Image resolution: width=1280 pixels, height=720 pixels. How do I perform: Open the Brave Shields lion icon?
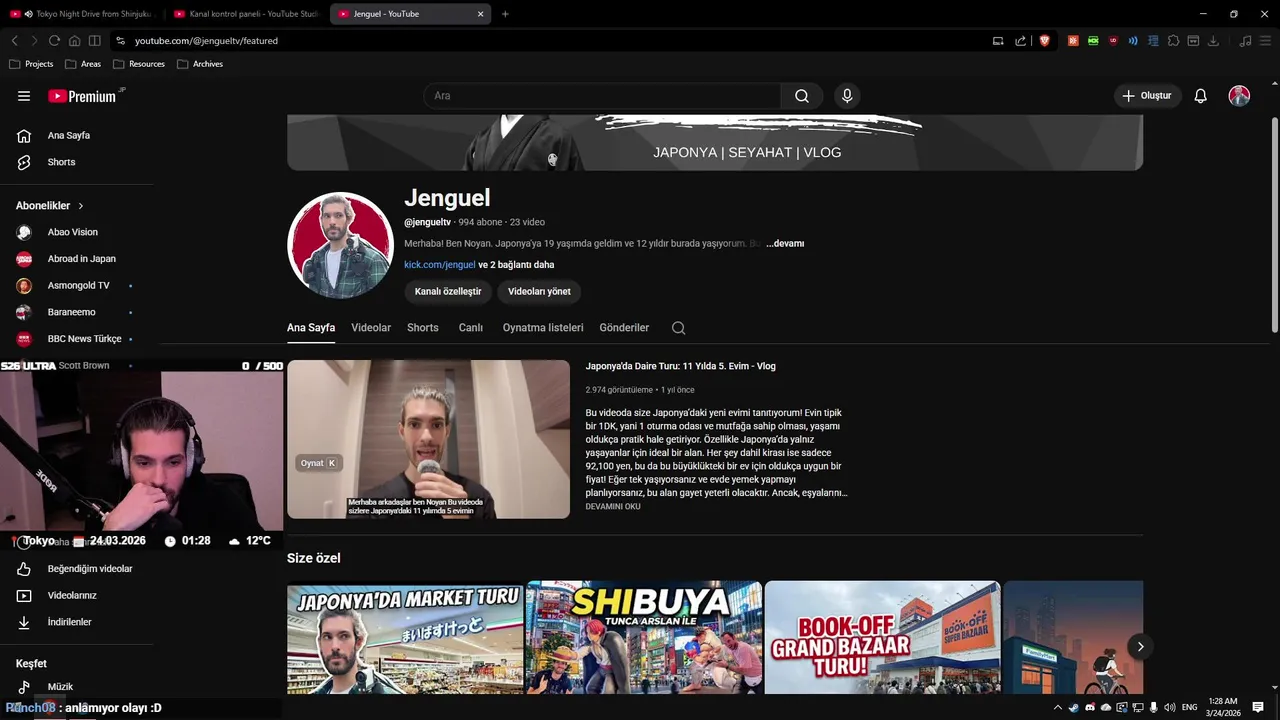(1045, 41)
